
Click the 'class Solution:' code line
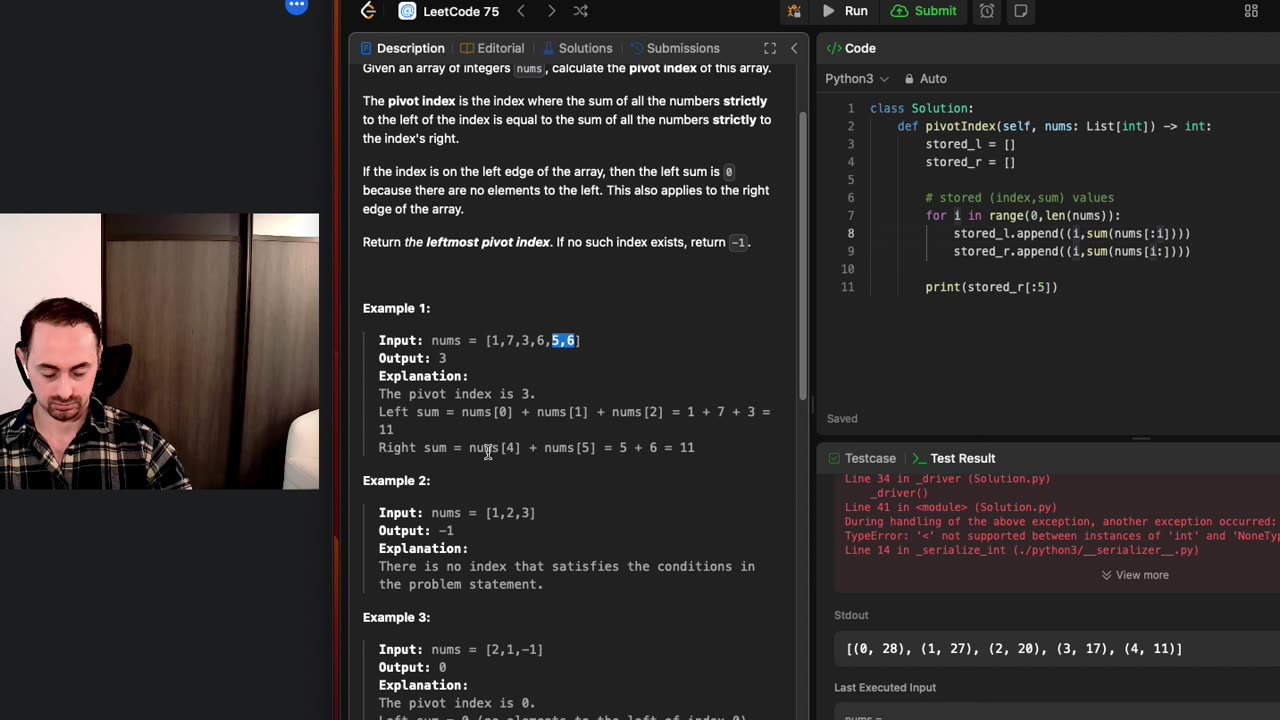[922, 108]
